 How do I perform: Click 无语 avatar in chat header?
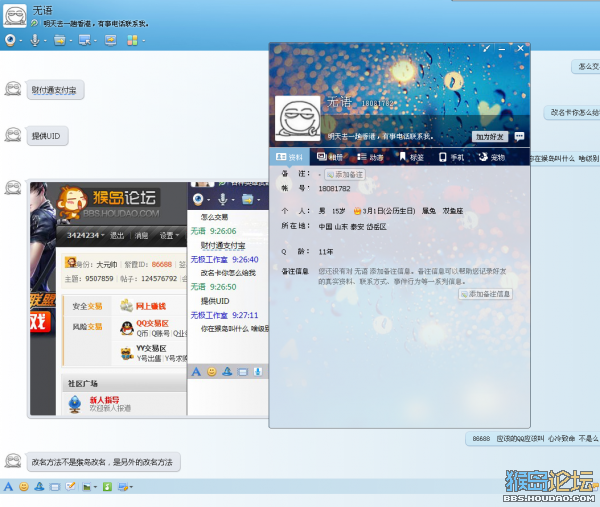(15, 15)
